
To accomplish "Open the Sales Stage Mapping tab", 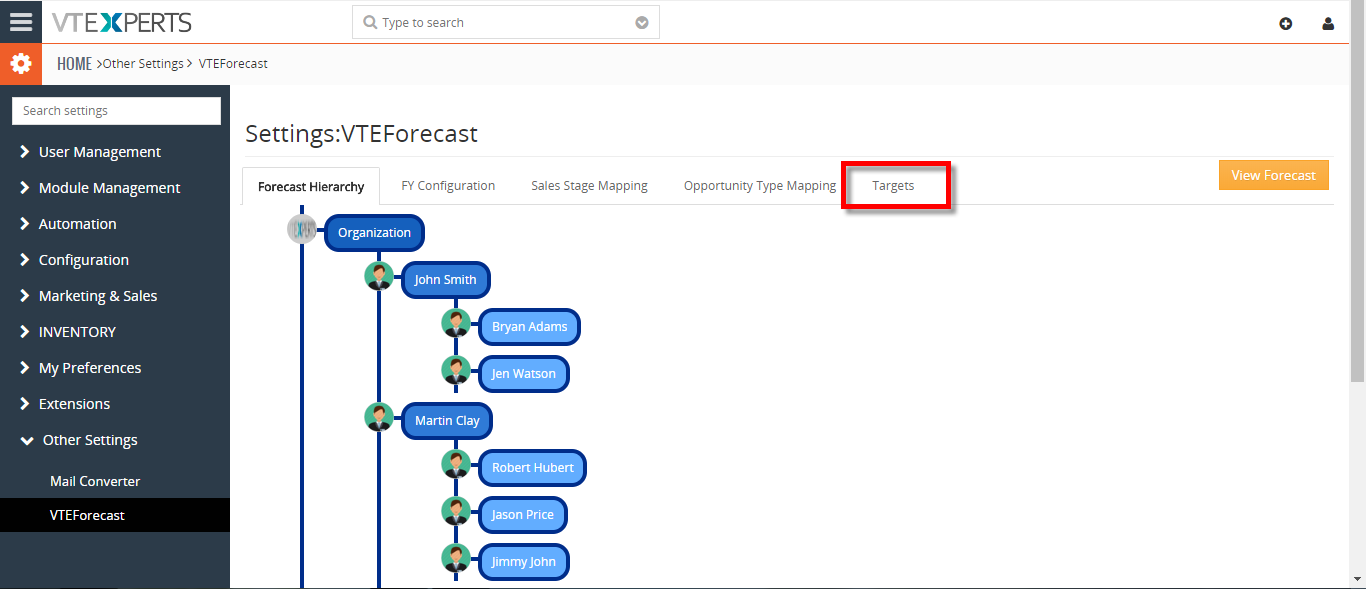I will click(589, 186).
